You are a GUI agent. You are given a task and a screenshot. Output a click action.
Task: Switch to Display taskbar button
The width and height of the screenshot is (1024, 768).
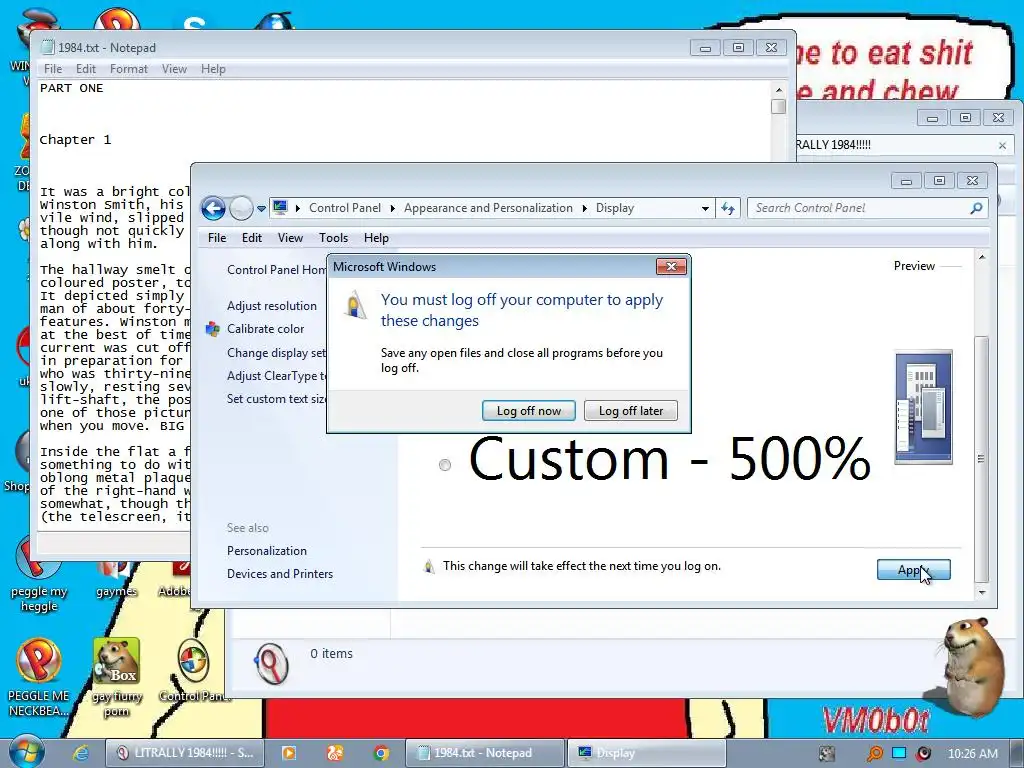pyautogui.click(x=647, y=753)
